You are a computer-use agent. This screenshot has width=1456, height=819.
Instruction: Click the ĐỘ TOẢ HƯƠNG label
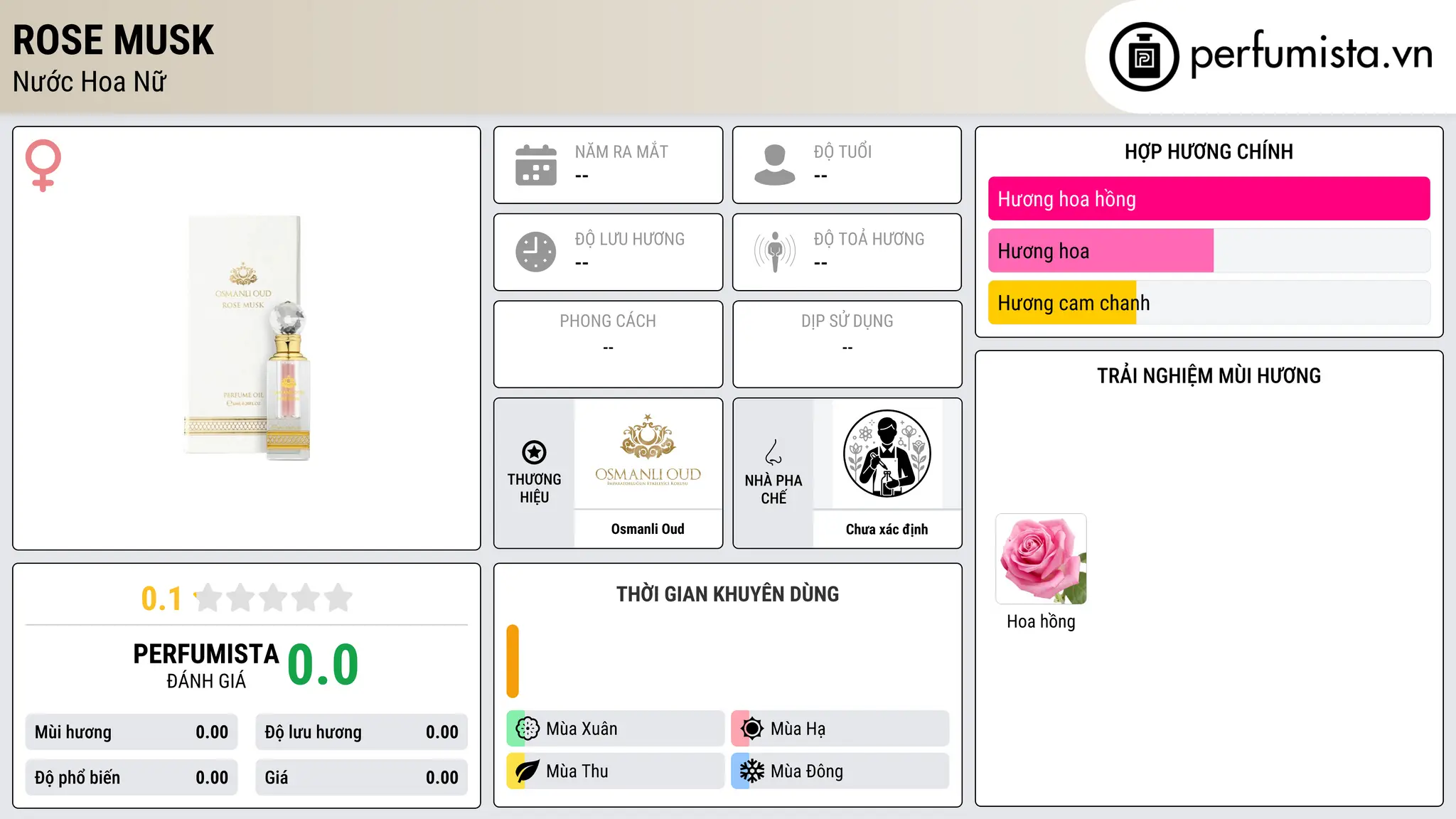(869, 239)
